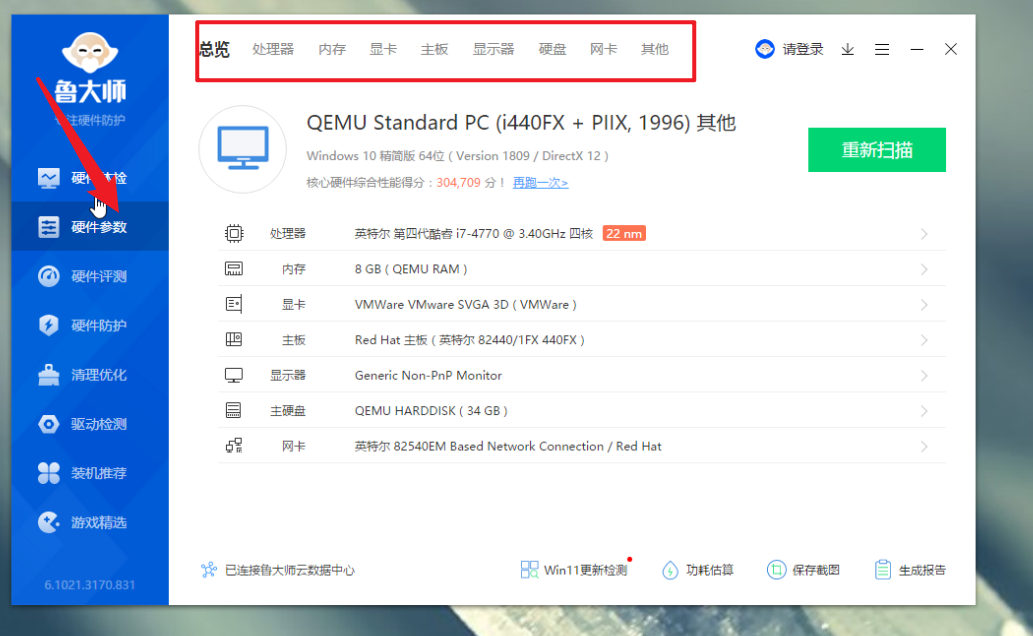Click the download arrow icon in the title bar
1033x636 pixels.
point(848,49)
